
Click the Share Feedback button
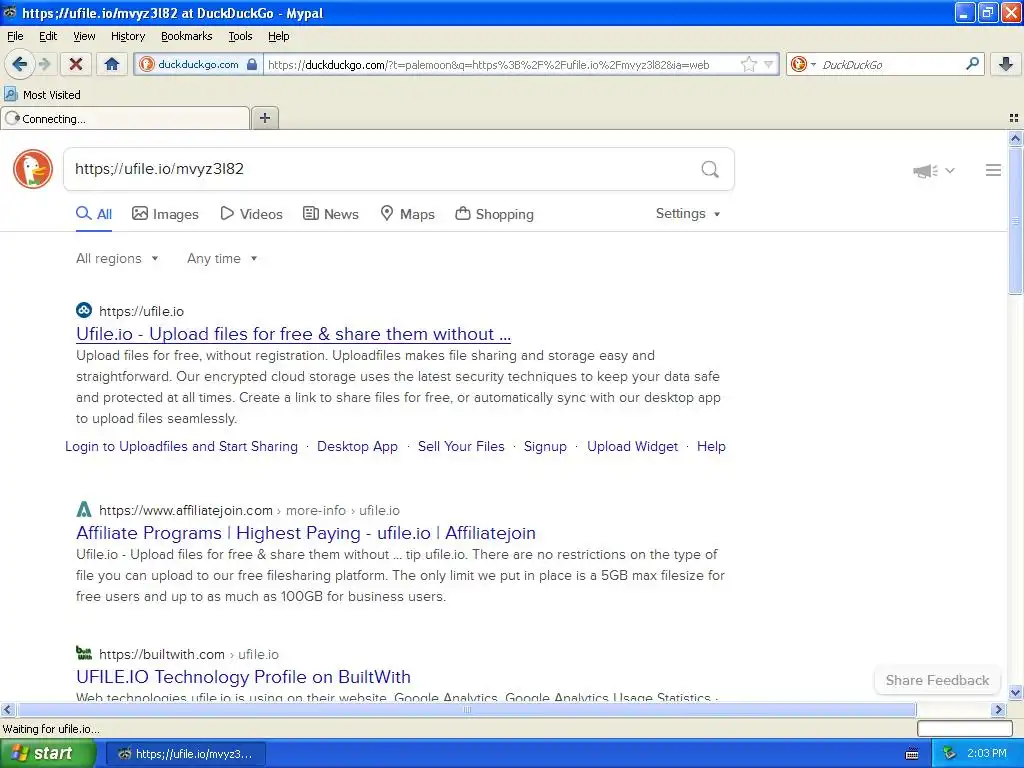point(937,680)
